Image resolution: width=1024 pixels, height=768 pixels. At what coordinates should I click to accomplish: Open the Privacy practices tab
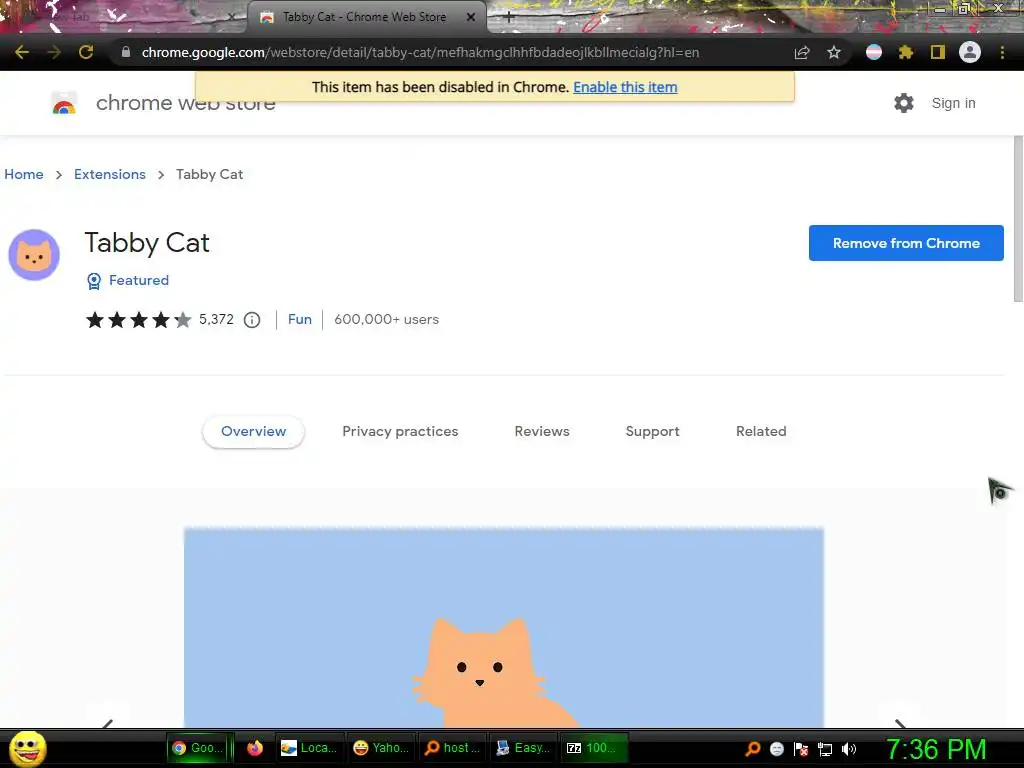pyautogui.click(x=400, y=432)
